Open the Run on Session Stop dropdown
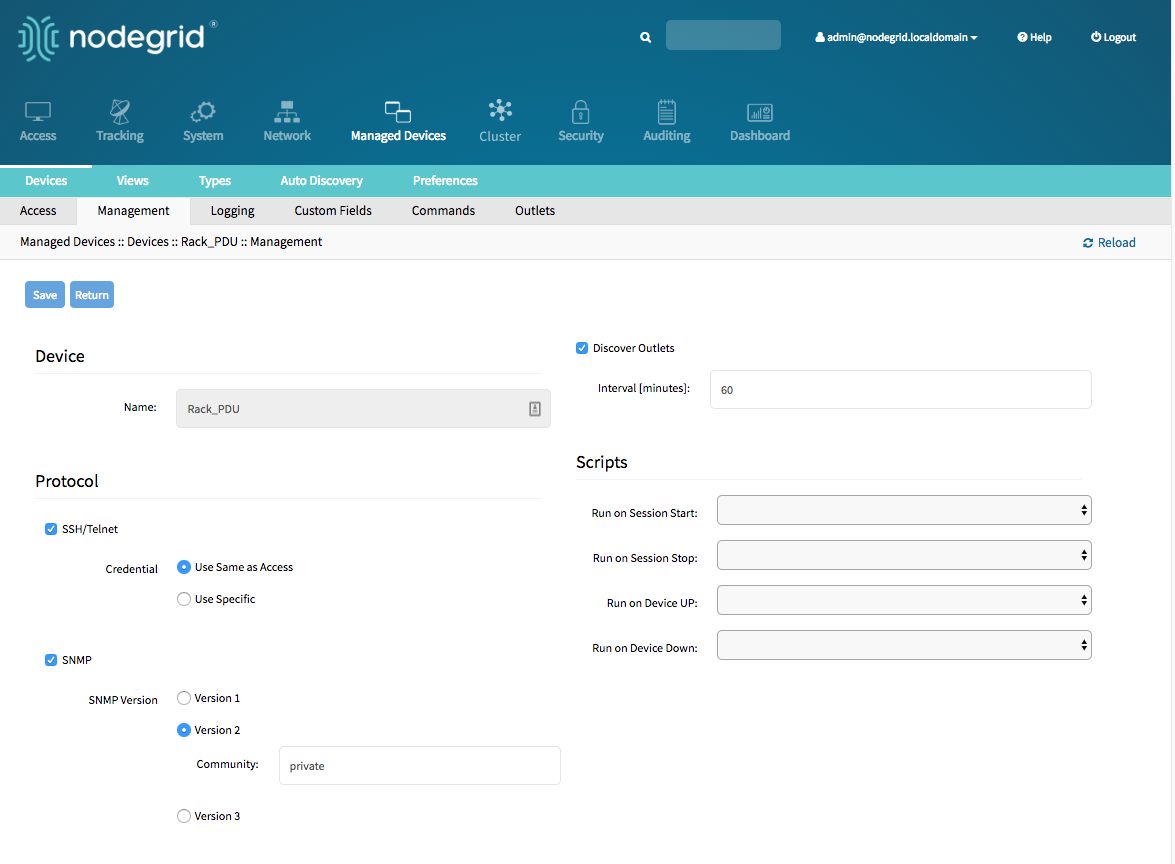Viewport: 1175px width, 864px height. coord(904,555)
